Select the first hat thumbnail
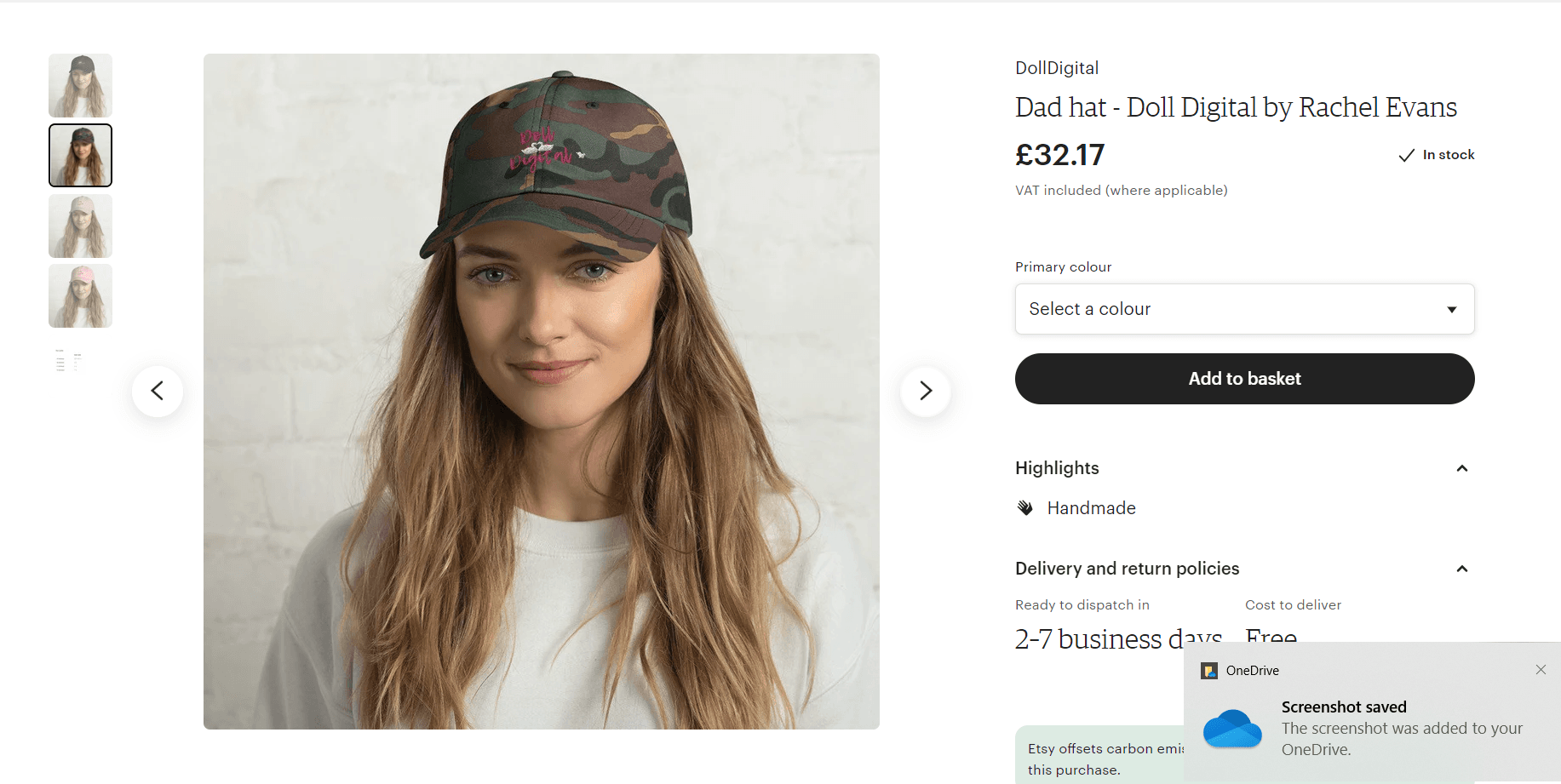Viewport: 1561px width, 784px height. click(80, 85)
